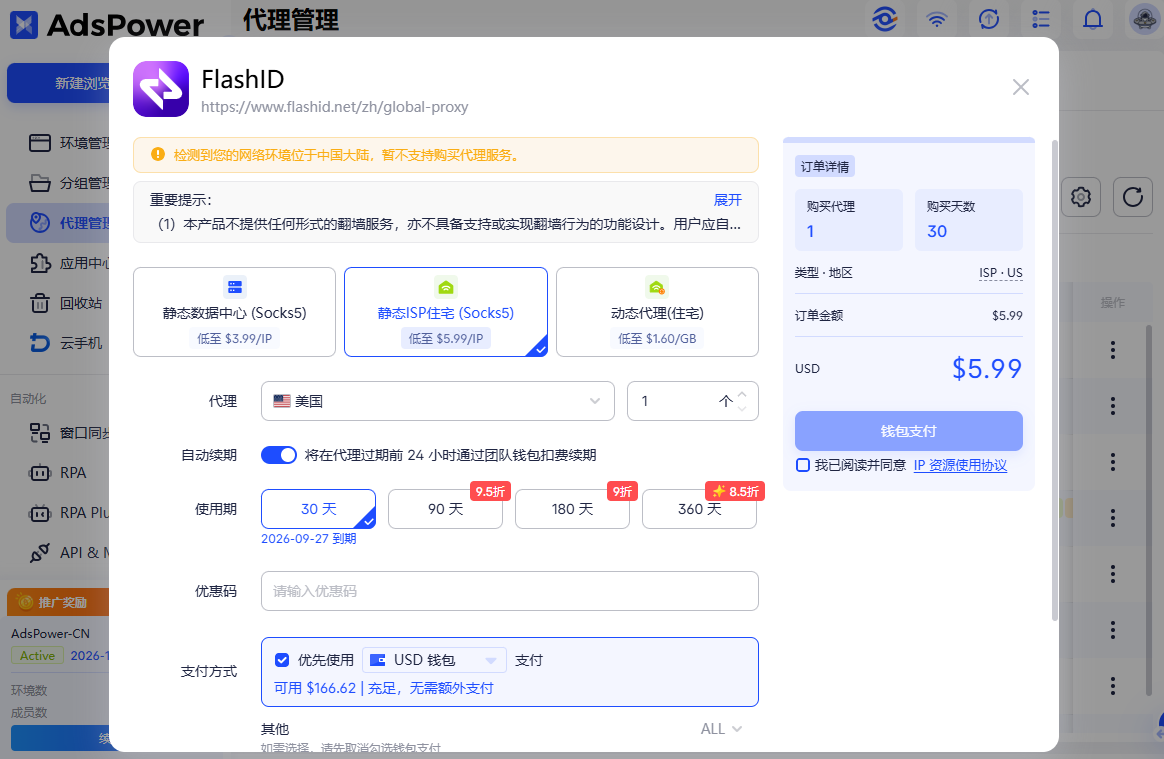Uncheck the 优先使用 wallet payment checkbox
This screenshot has width=1164, height=759.
(282, 660)
